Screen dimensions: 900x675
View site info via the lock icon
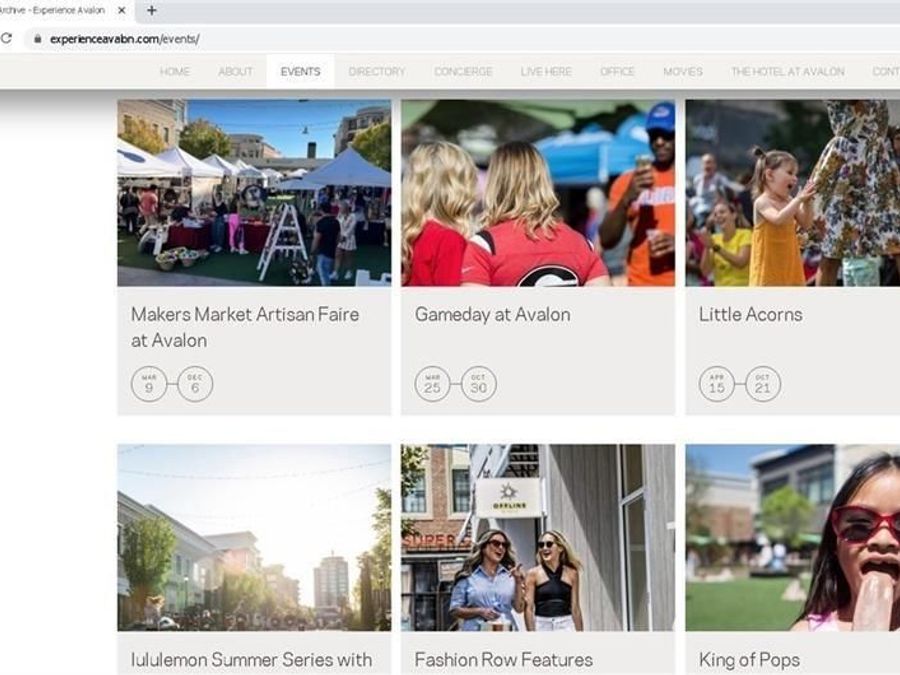(38, 39)
